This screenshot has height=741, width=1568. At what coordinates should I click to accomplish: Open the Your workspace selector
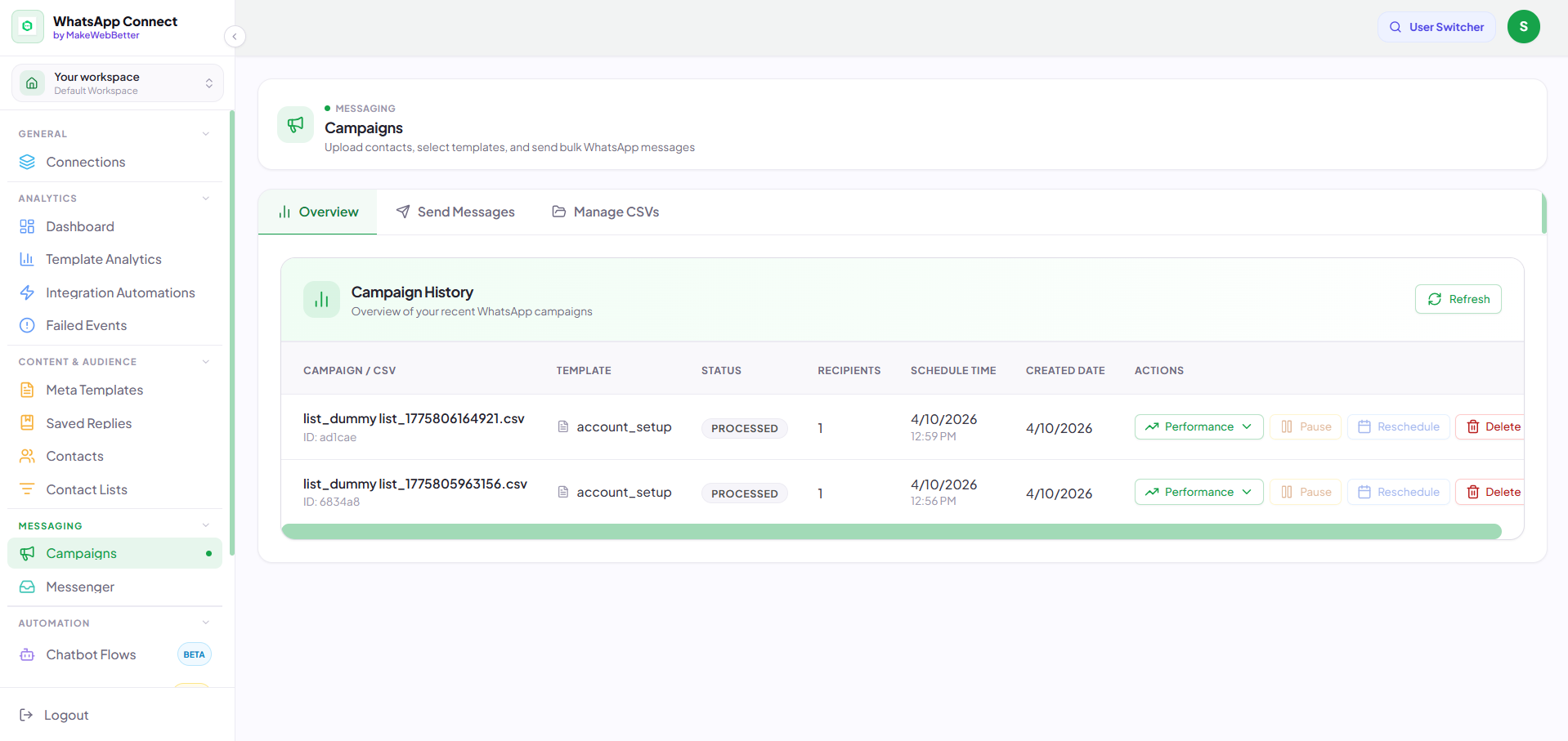(118, 83)
